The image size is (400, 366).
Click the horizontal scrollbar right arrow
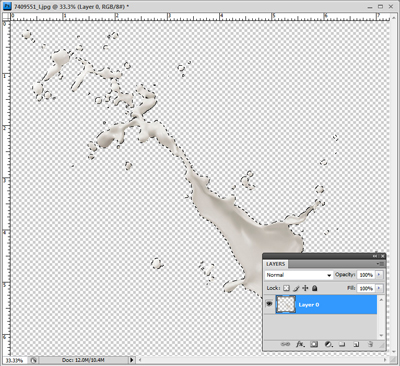pos(386,360)
